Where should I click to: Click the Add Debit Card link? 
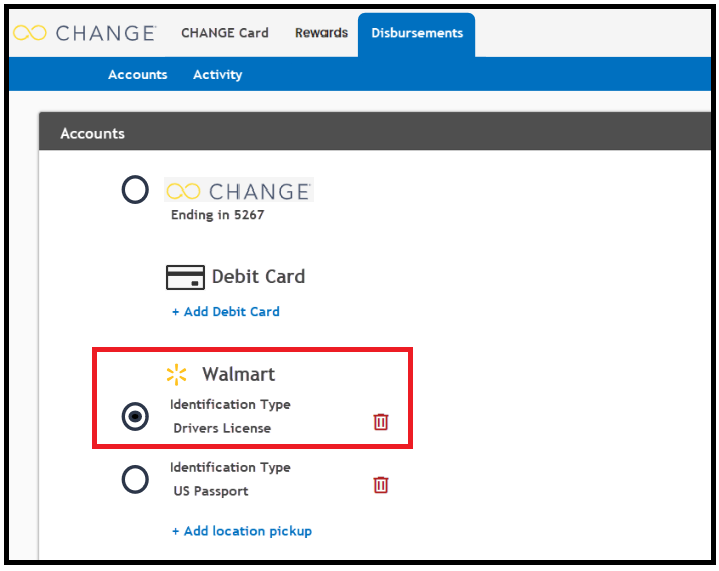(226, 311)
